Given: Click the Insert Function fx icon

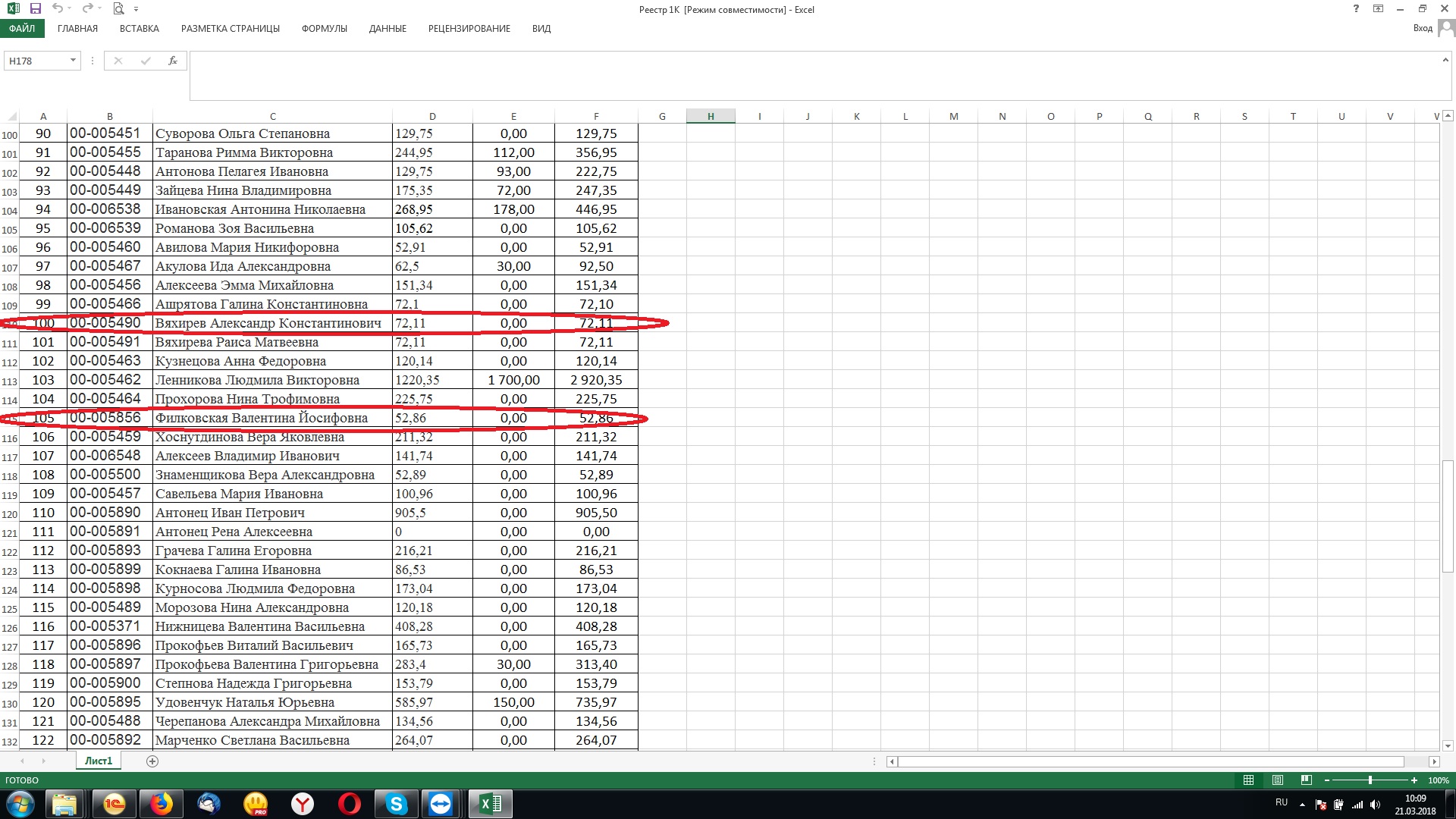Looking at the screenshot, I should coord(173,61).
